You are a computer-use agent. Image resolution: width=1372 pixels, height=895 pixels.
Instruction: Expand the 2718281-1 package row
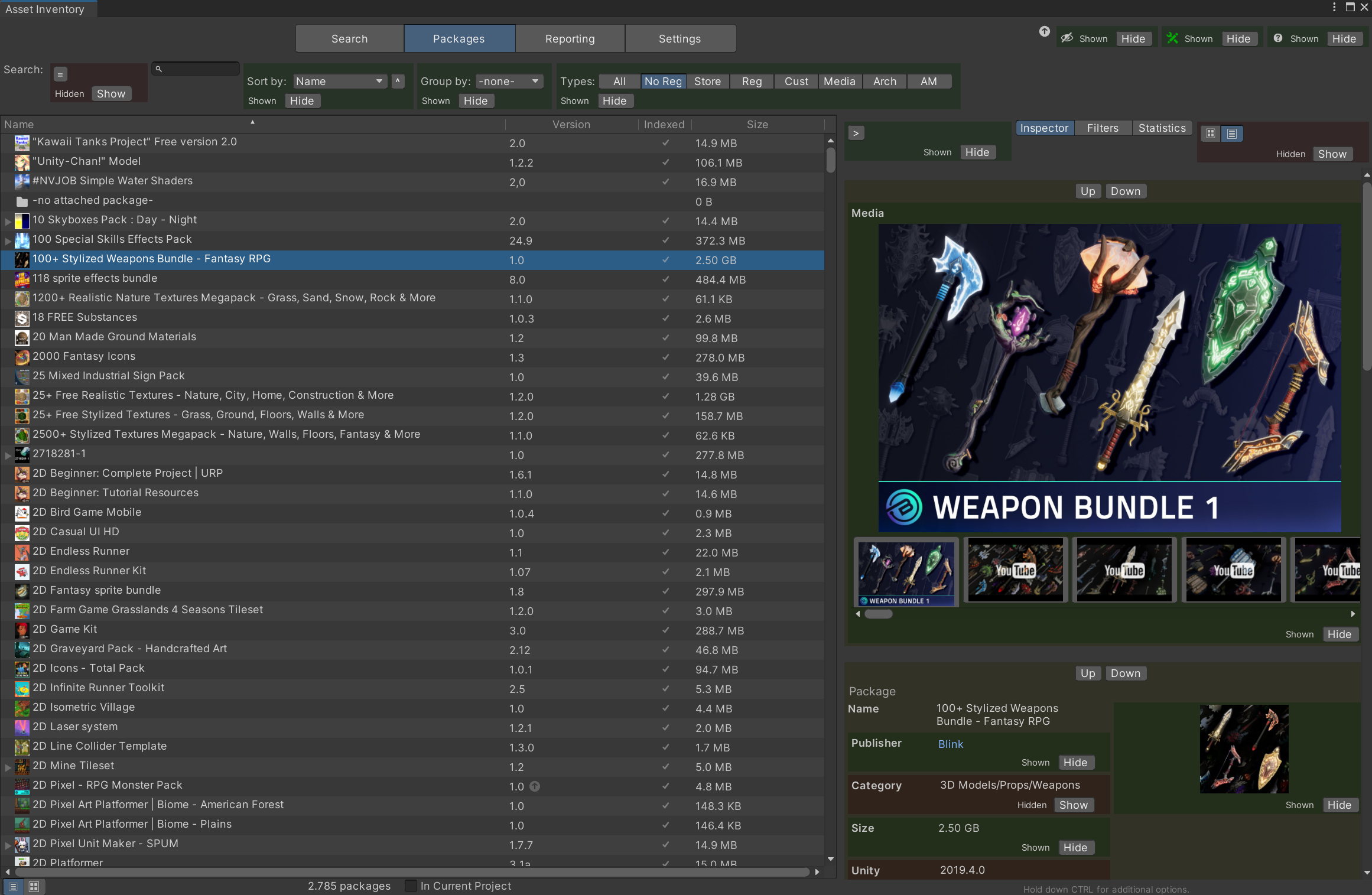coord(8,455)
